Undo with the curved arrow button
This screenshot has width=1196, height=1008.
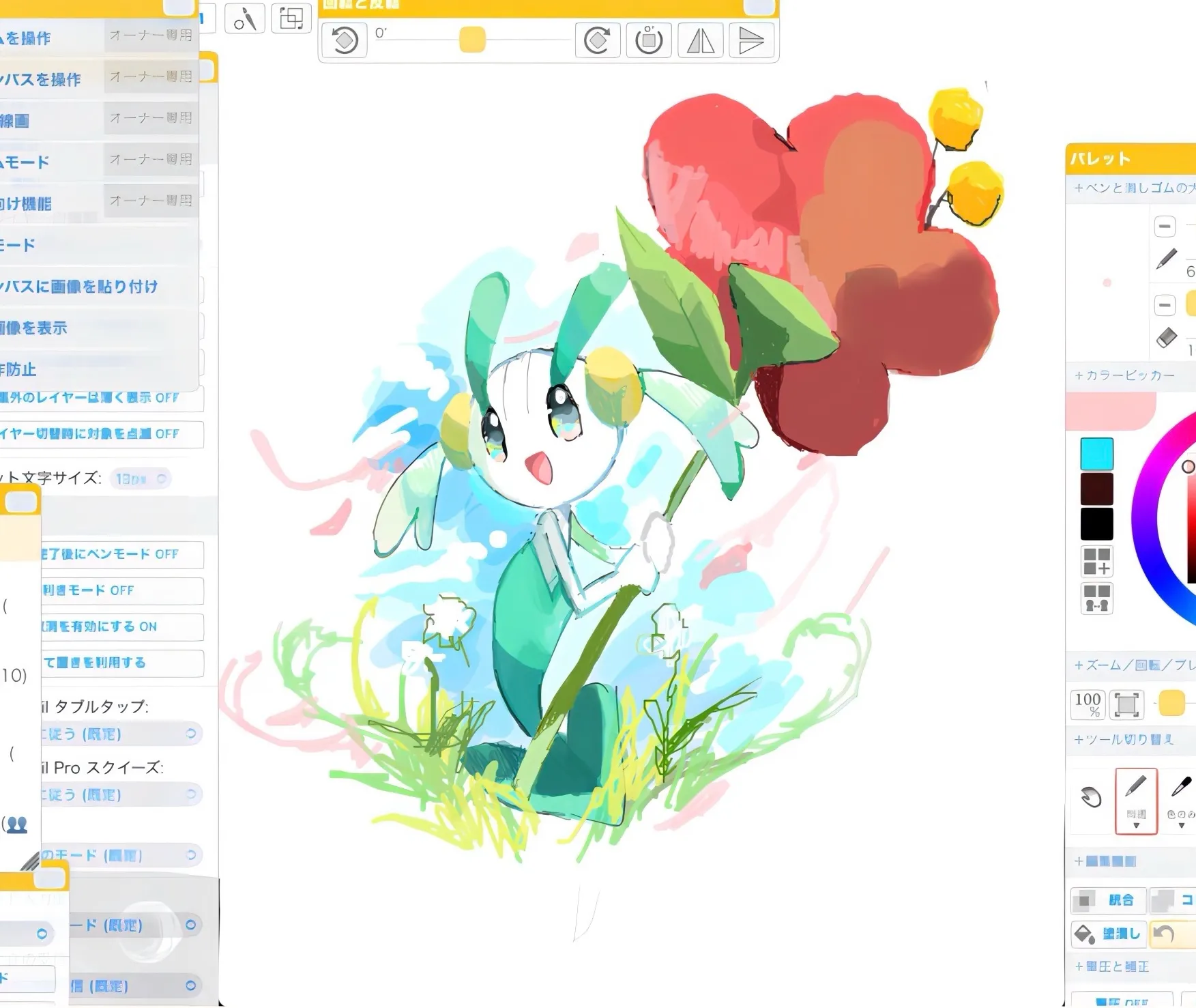click(1171, 934)
